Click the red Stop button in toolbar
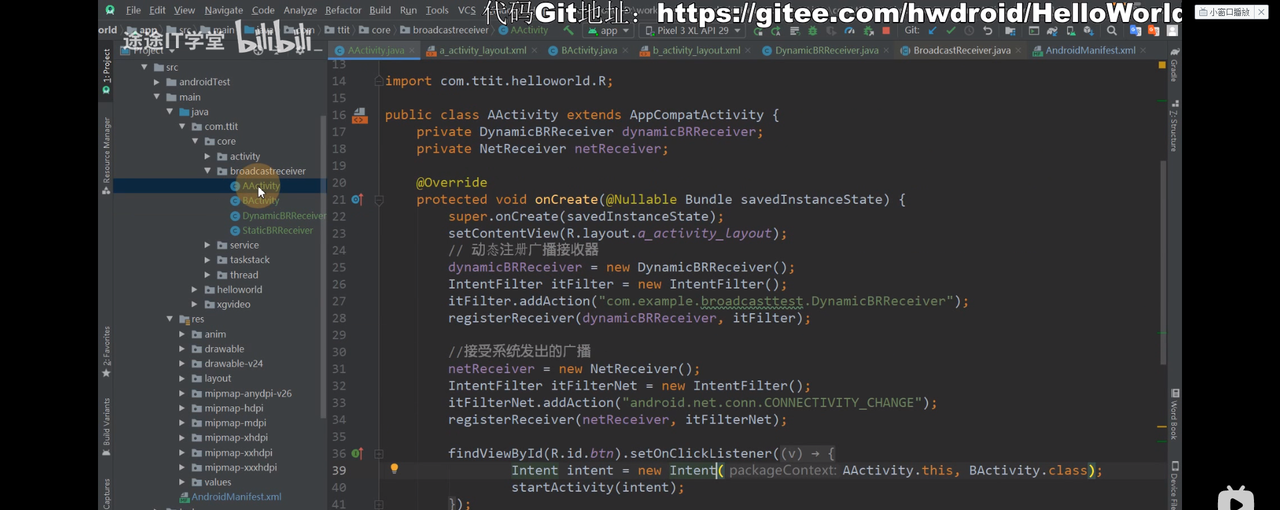This screenshot has width=1280, height=510. click(x=886, y=31)
